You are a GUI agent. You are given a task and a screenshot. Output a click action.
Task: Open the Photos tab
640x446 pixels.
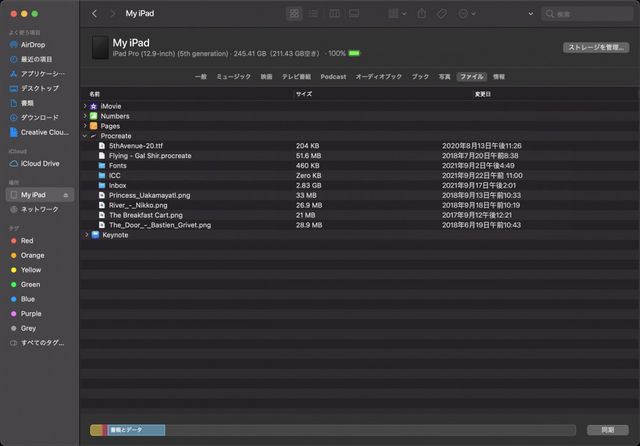(444, 77)
